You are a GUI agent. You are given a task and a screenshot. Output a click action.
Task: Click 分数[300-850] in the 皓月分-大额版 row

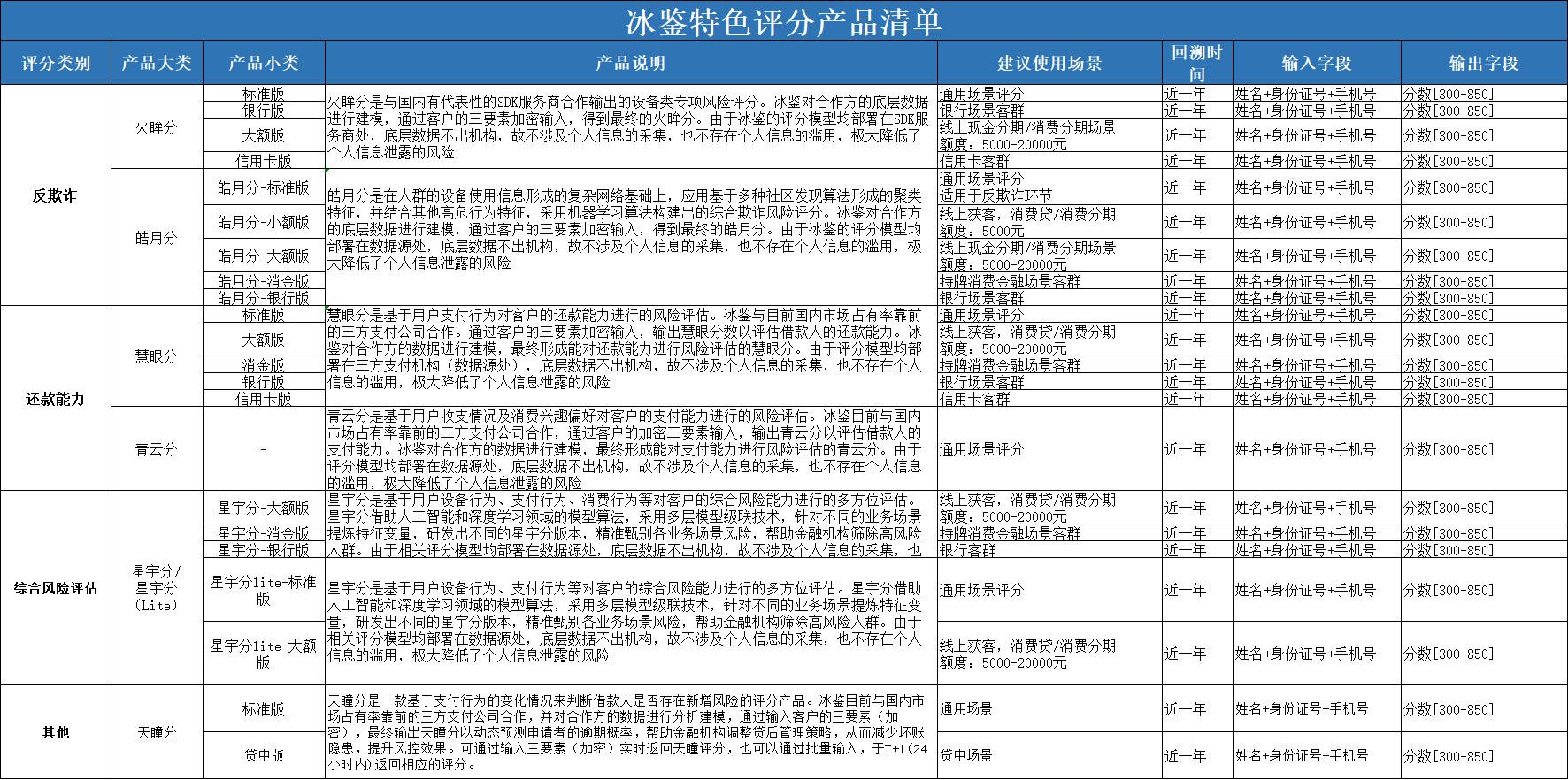tap(1484, 256)
